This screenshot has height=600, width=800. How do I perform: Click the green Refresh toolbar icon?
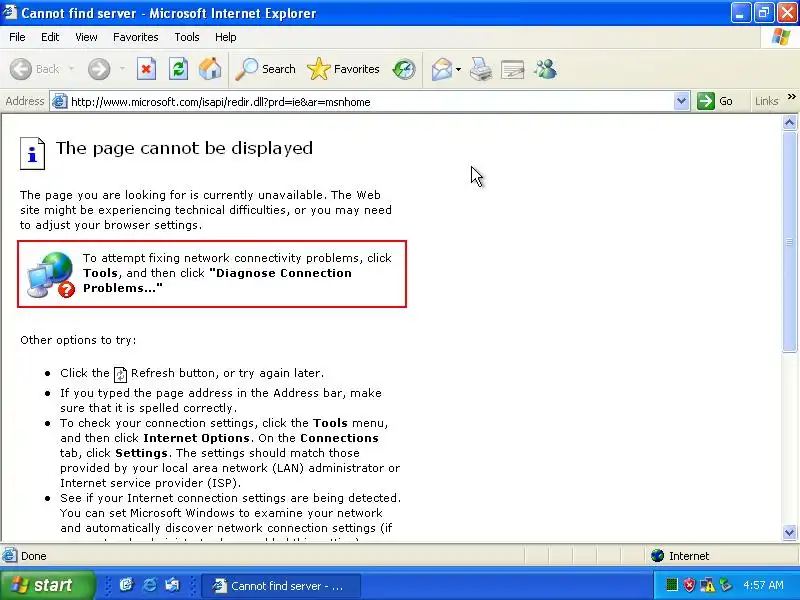tap(178, 69)
